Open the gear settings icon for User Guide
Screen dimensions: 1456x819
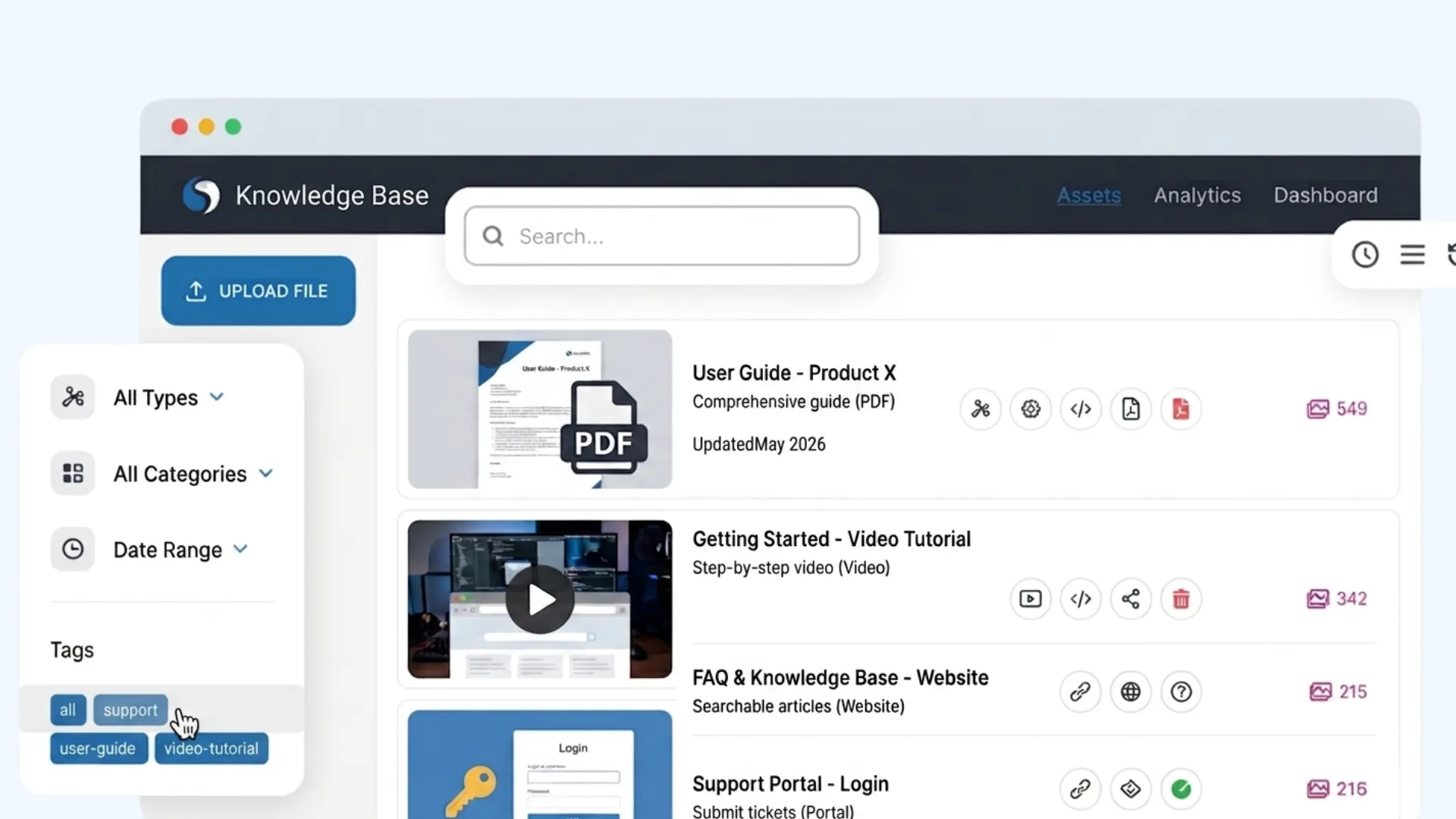(x=1031, y=409)
